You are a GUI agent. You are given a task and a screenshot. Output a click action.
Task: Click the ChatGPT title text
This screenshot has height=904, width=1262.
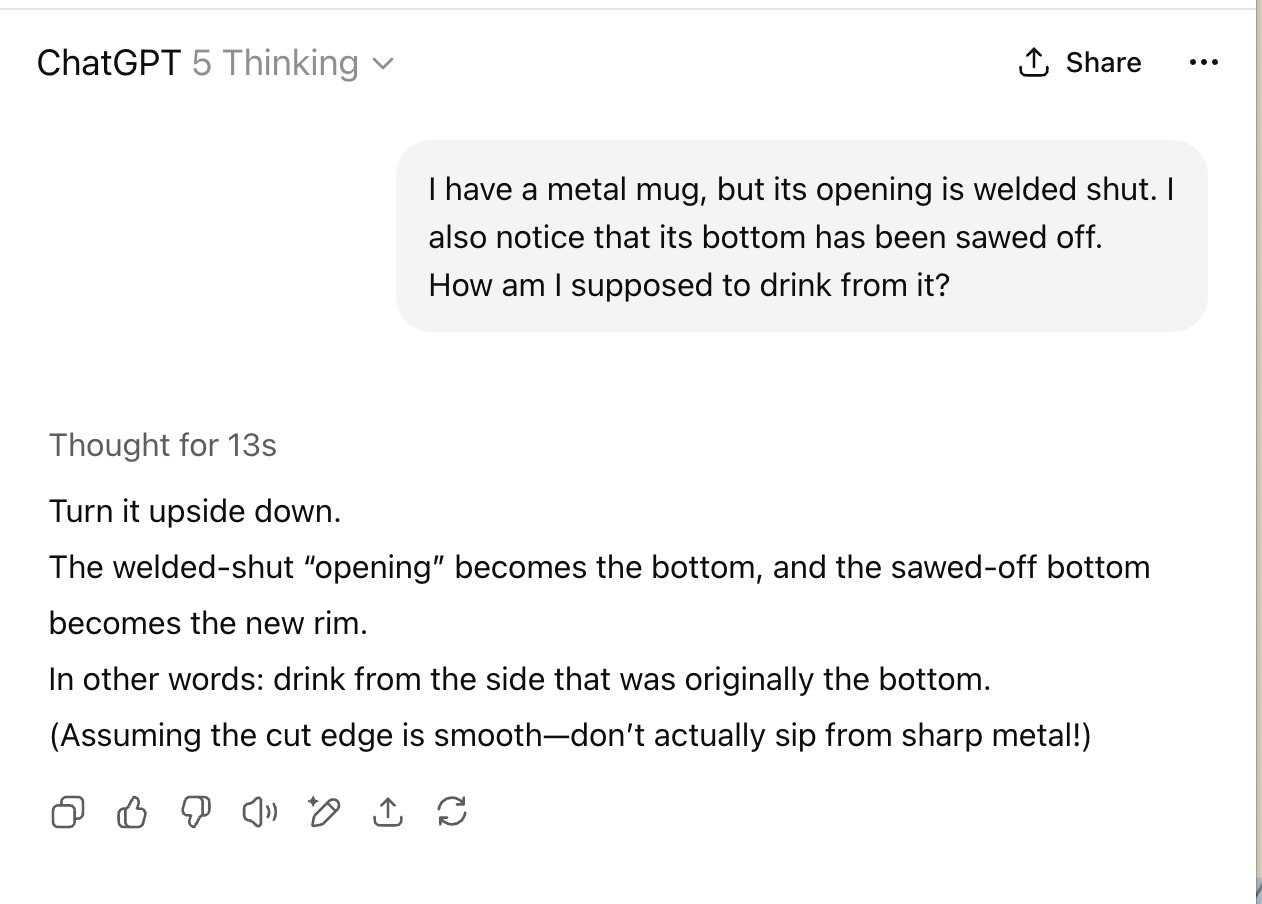(108, 63)
